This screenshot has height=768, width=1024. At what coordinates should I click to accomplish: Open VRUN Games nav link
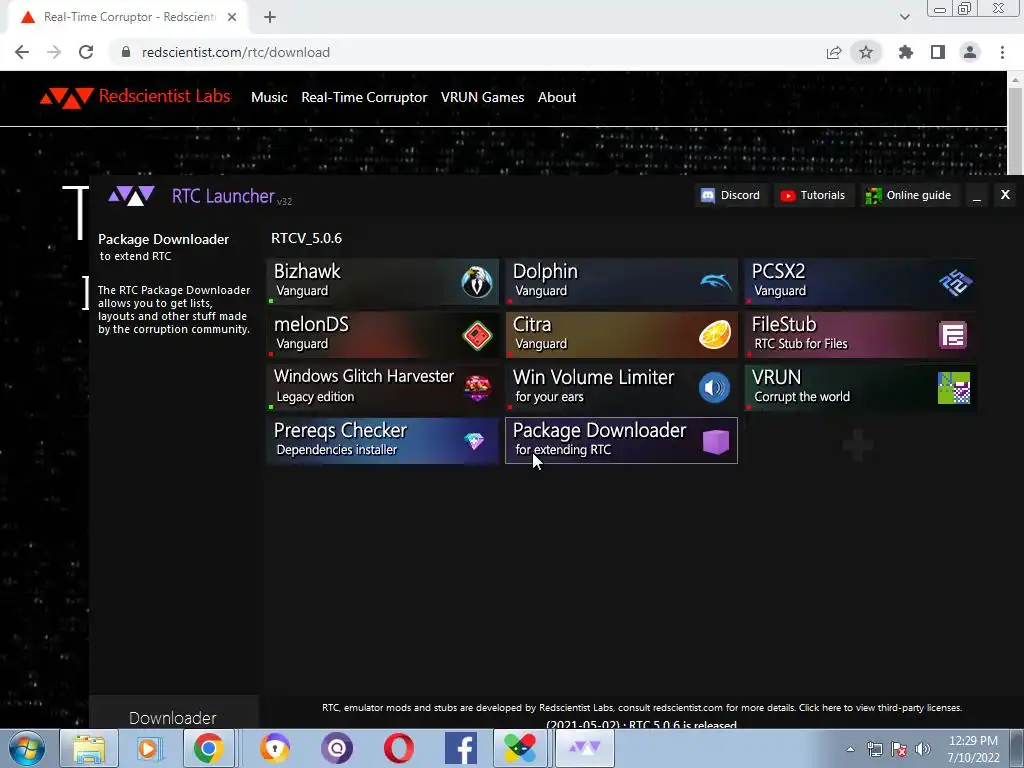point(482,97)
